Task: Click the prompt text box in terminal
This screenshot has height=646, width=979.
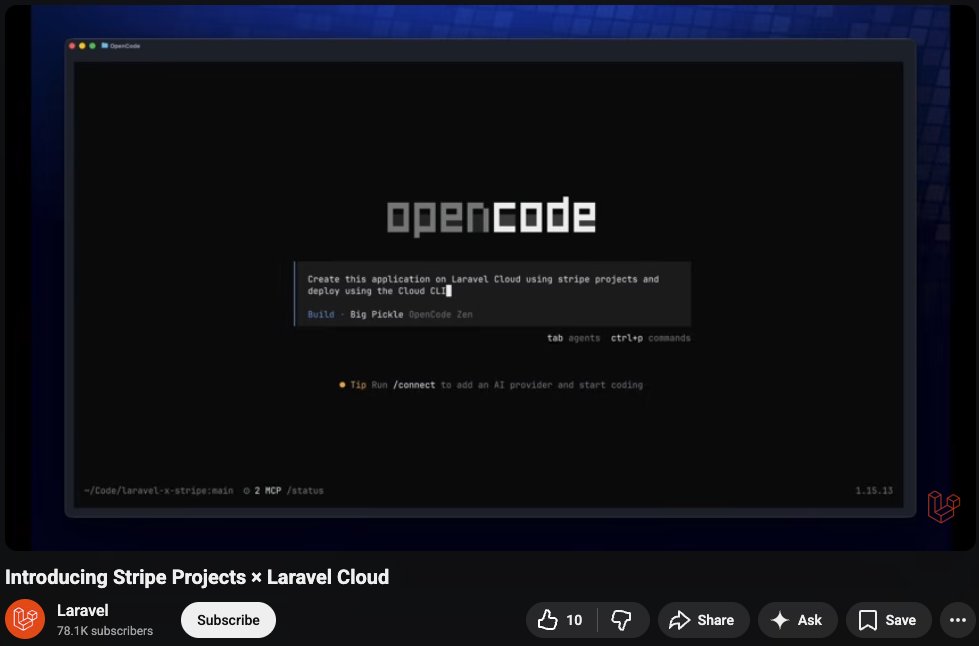Action: point(493,294)
